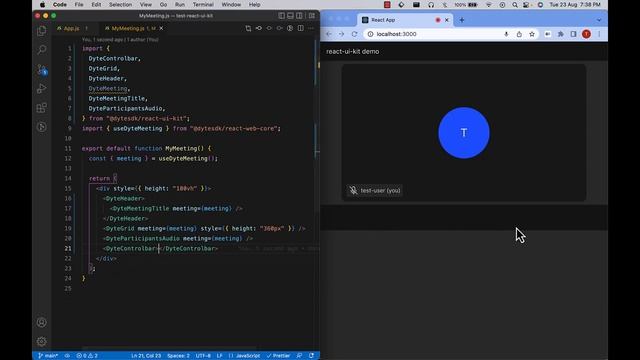Screen dimensions: 640x360
Task: Select the MyMeeting.js editor tab
Action: point(128,28)
